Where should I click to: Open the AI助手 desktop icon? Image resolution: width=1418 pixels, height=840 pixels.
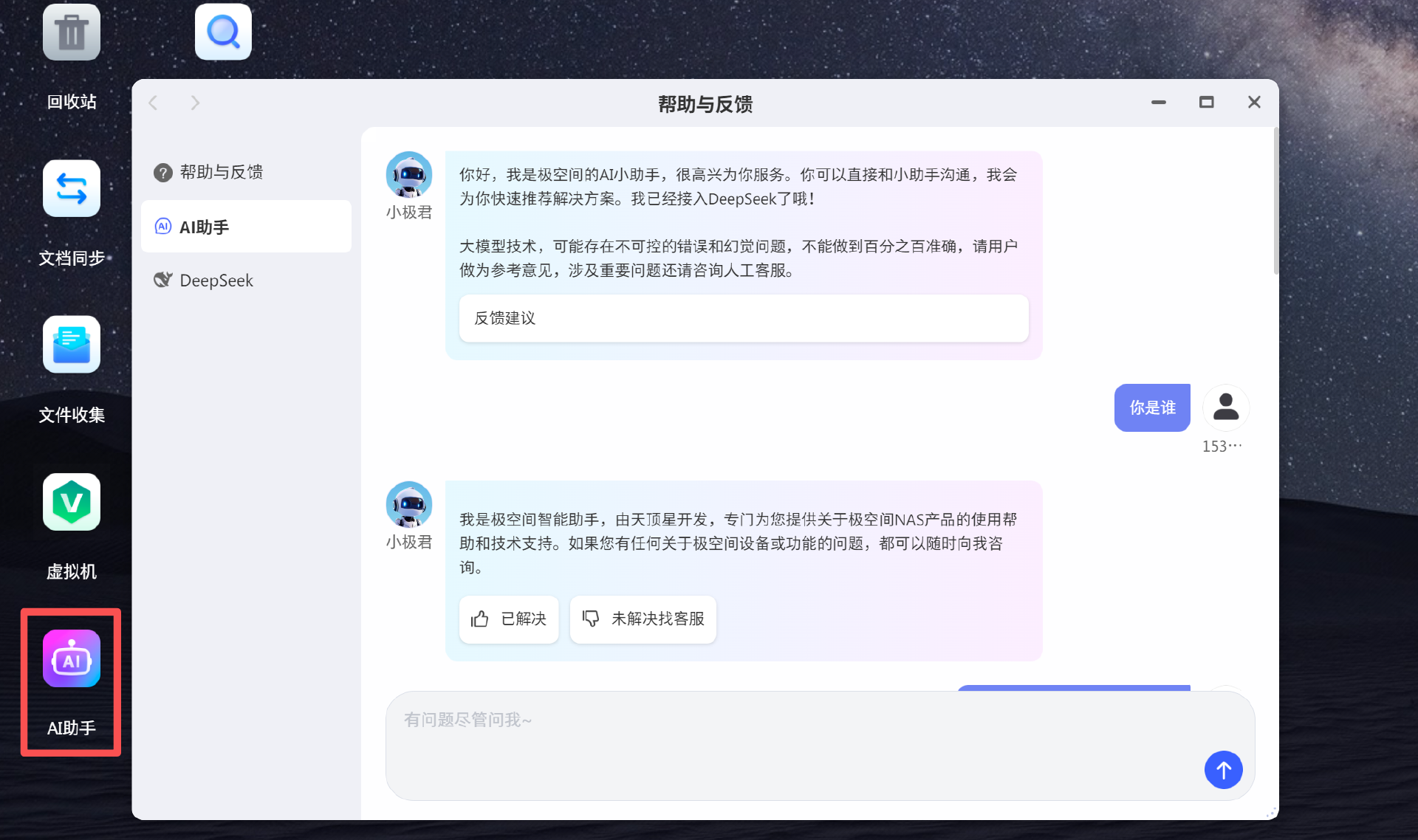(x=72, y=658)
